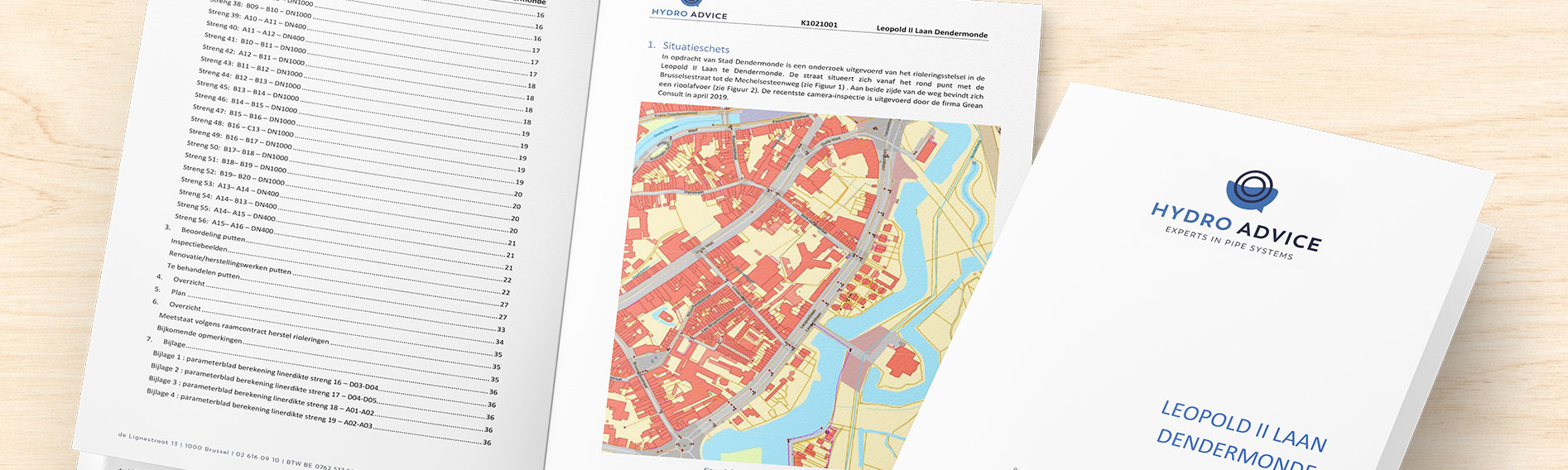Viewport: 1568px width, 470px height.
Task: Click contents entry 'Streng 55: A14 – A15 – DN400'
Action: [x=226, y=211]
